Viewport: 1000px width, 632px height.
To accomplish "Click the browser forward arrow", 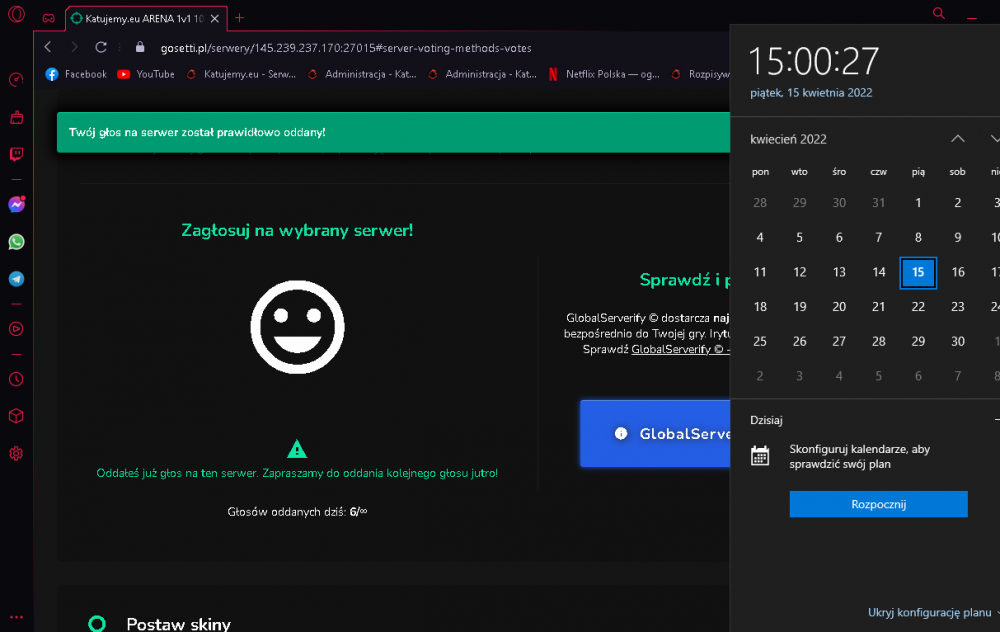I will (74, 47).
